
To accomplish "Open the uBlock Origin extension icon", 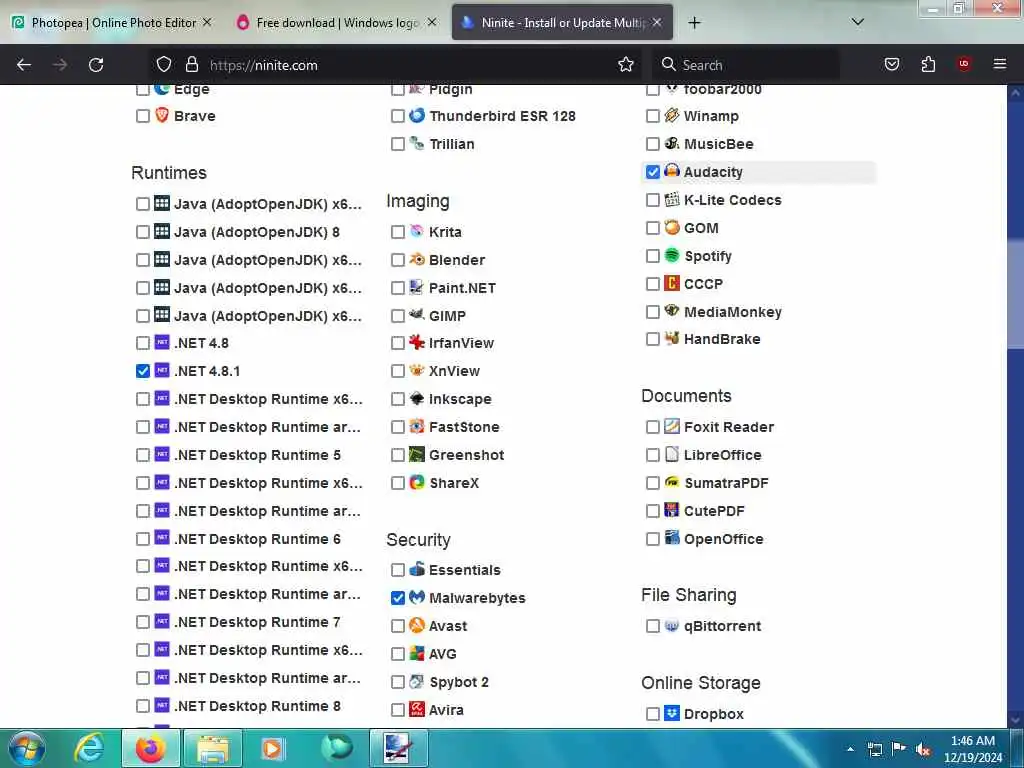I will 964,64.
